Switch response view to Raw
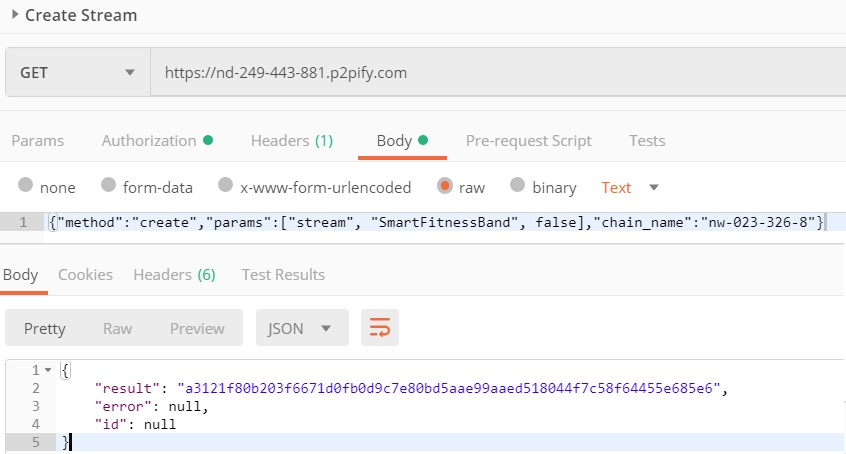The height and width of the screenshot is (454, 846). tap(118, 328)
